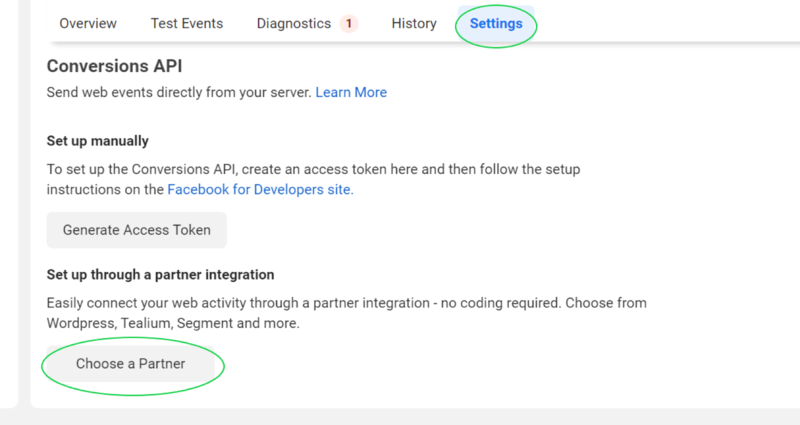Go to the Diagnostics tab
The width and height of the screenshot is (800, 425).
293,24
